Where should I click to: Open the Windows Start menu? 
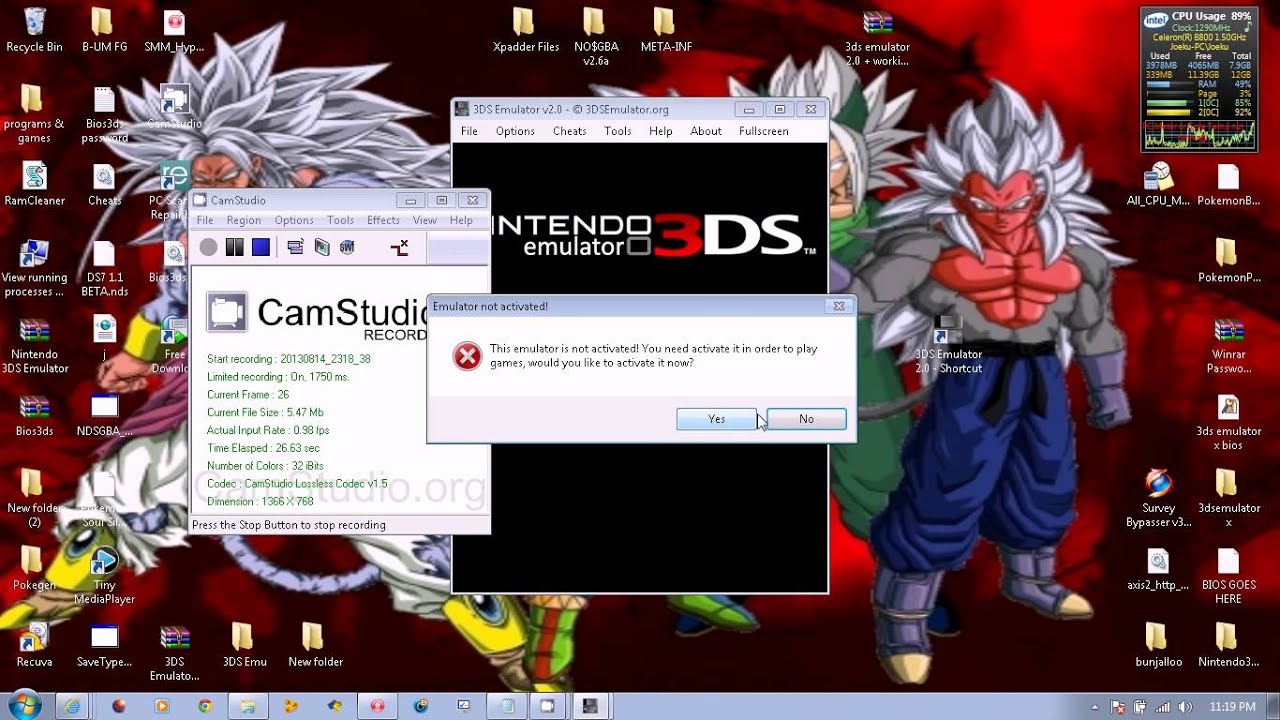[23, 705]
